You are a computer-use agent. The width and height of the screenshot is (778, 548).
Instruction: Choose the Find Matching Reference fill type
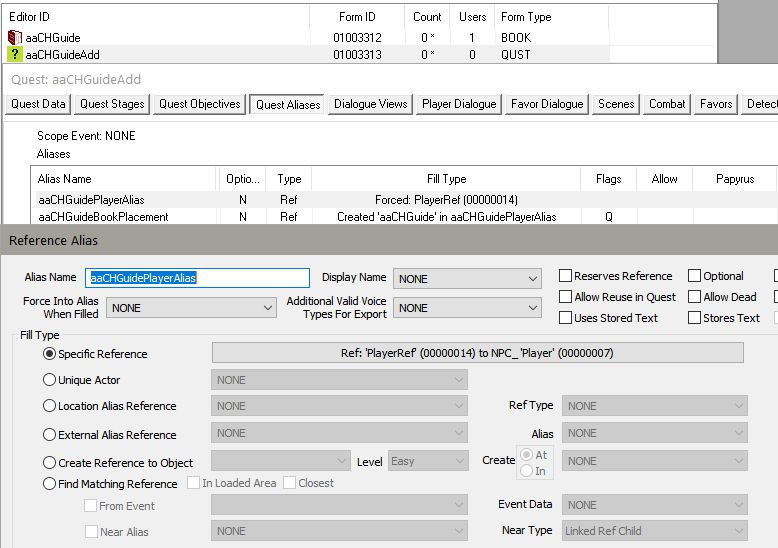[50, 484]
